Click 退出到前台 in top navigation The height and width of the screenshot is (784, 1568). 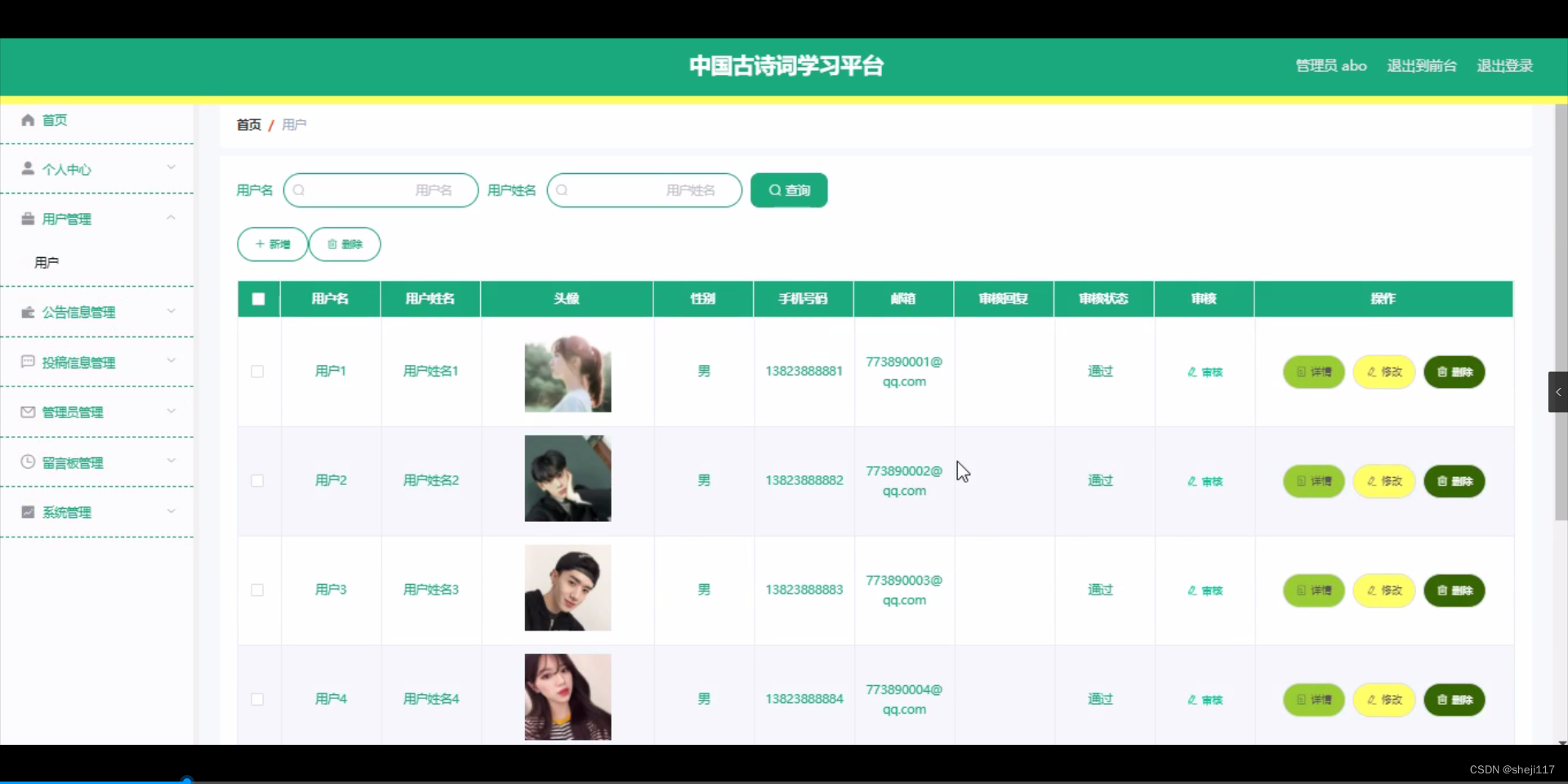[x=1421, y=65]
